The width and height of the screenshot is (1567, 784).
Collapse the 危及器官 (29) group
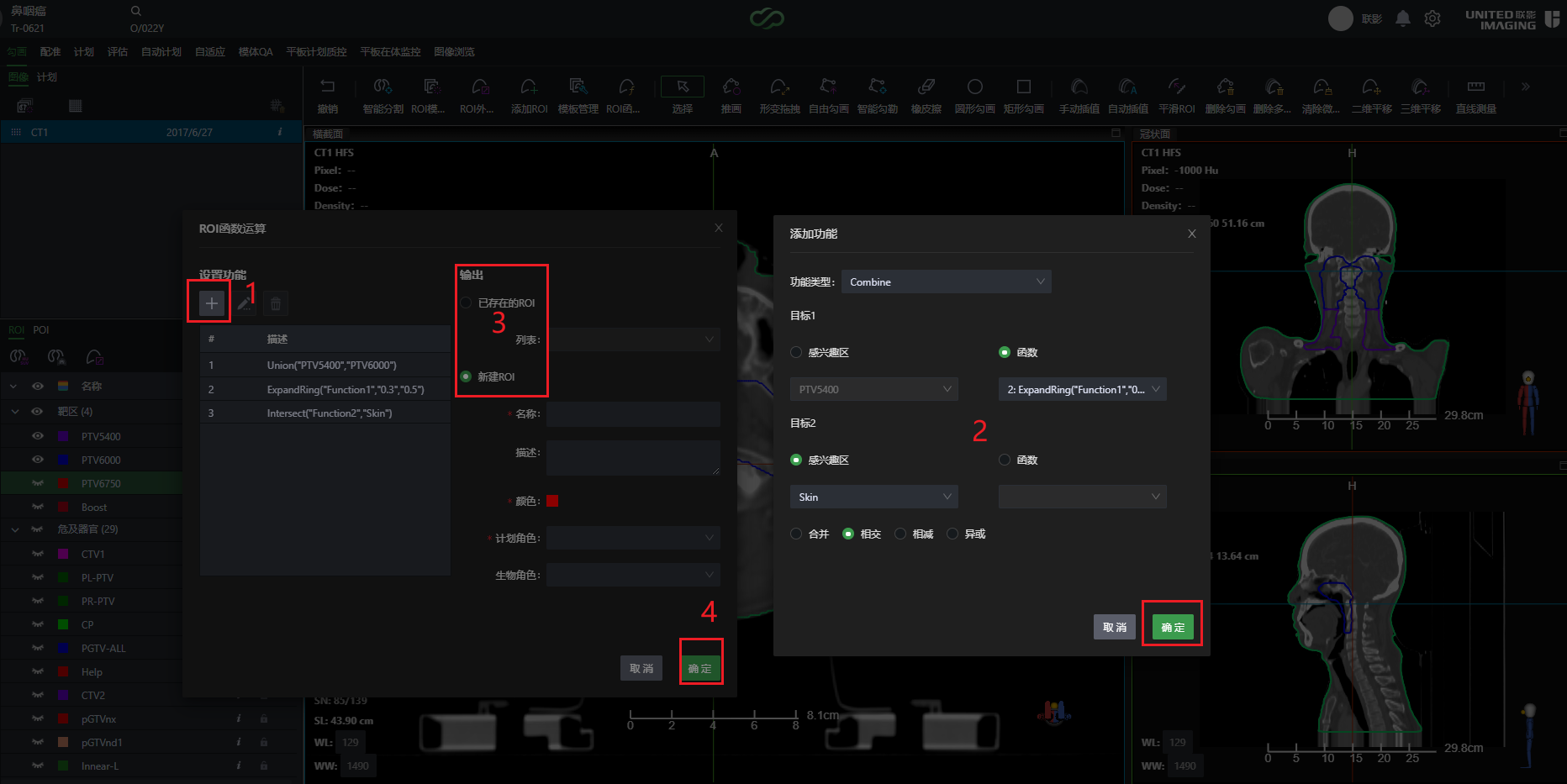[14, 529]
